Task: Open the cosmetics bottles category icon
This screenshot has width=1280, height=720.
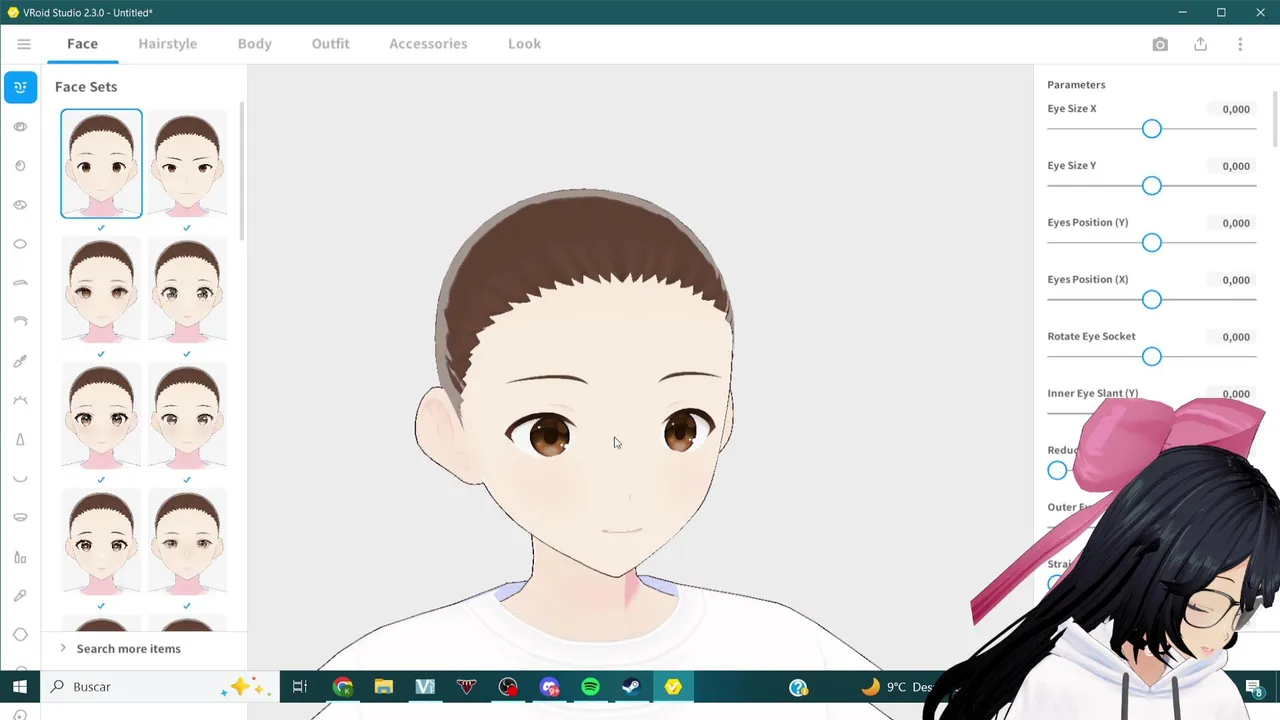Action: 20,557
